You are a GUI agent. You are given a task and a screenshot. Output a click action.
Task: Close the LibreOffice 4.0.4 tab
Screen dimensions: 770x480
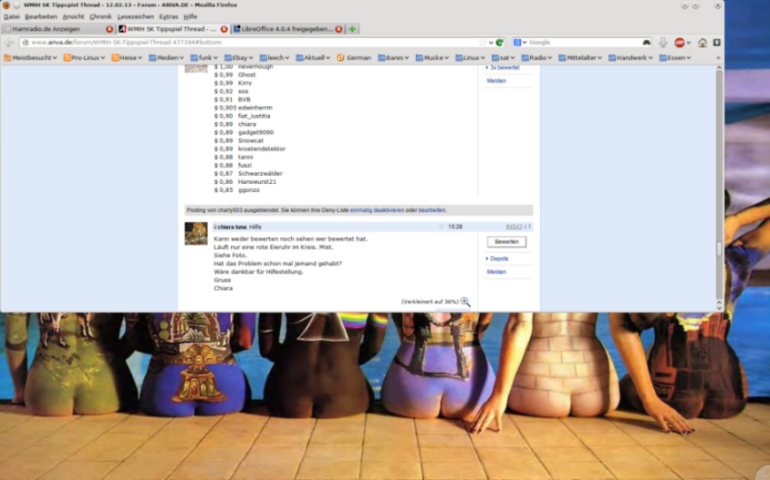coord(338,29)
